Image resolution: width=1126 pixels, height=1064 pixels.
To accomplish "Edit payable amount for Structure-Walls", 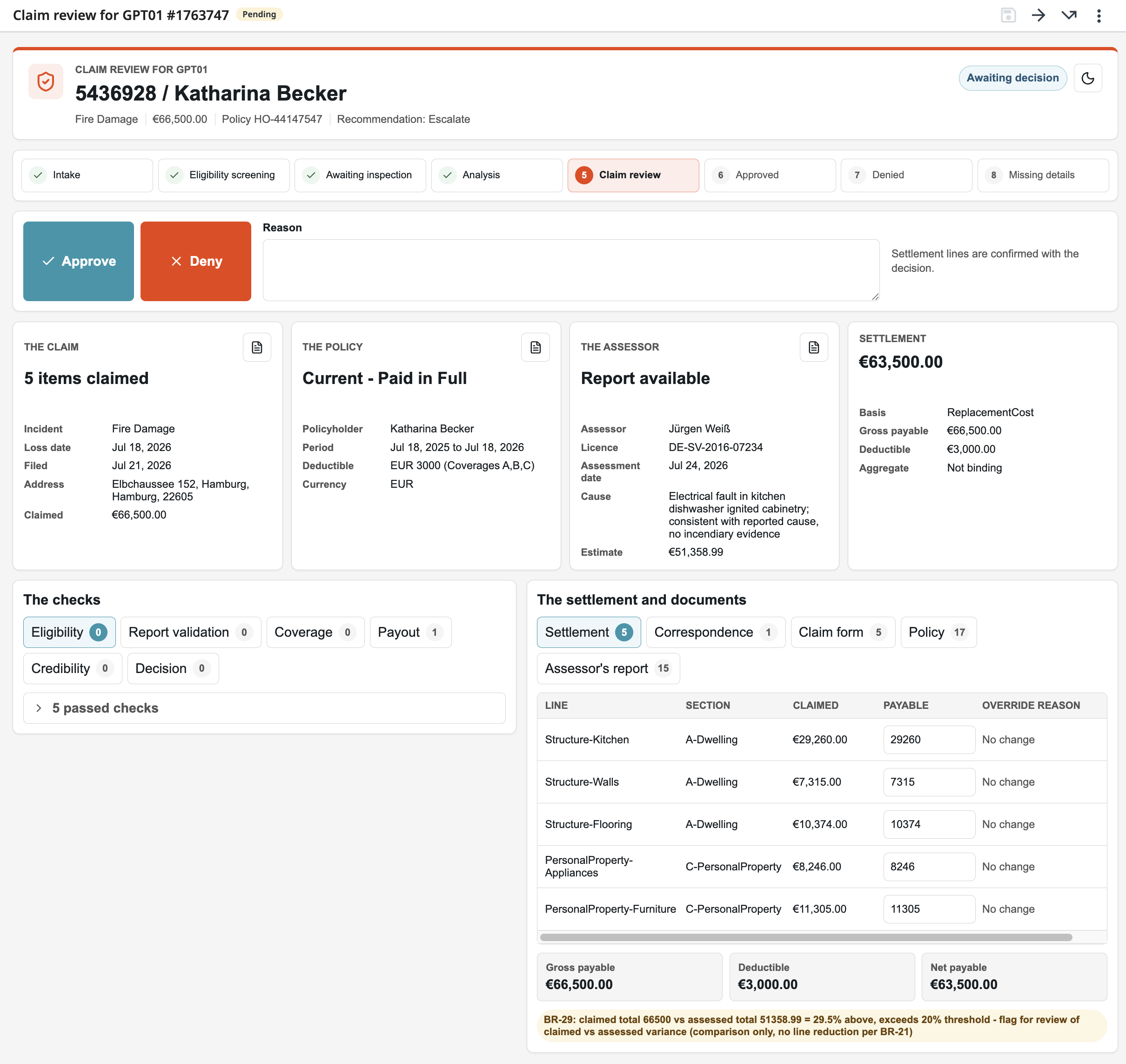I will (x=929, y=782).
